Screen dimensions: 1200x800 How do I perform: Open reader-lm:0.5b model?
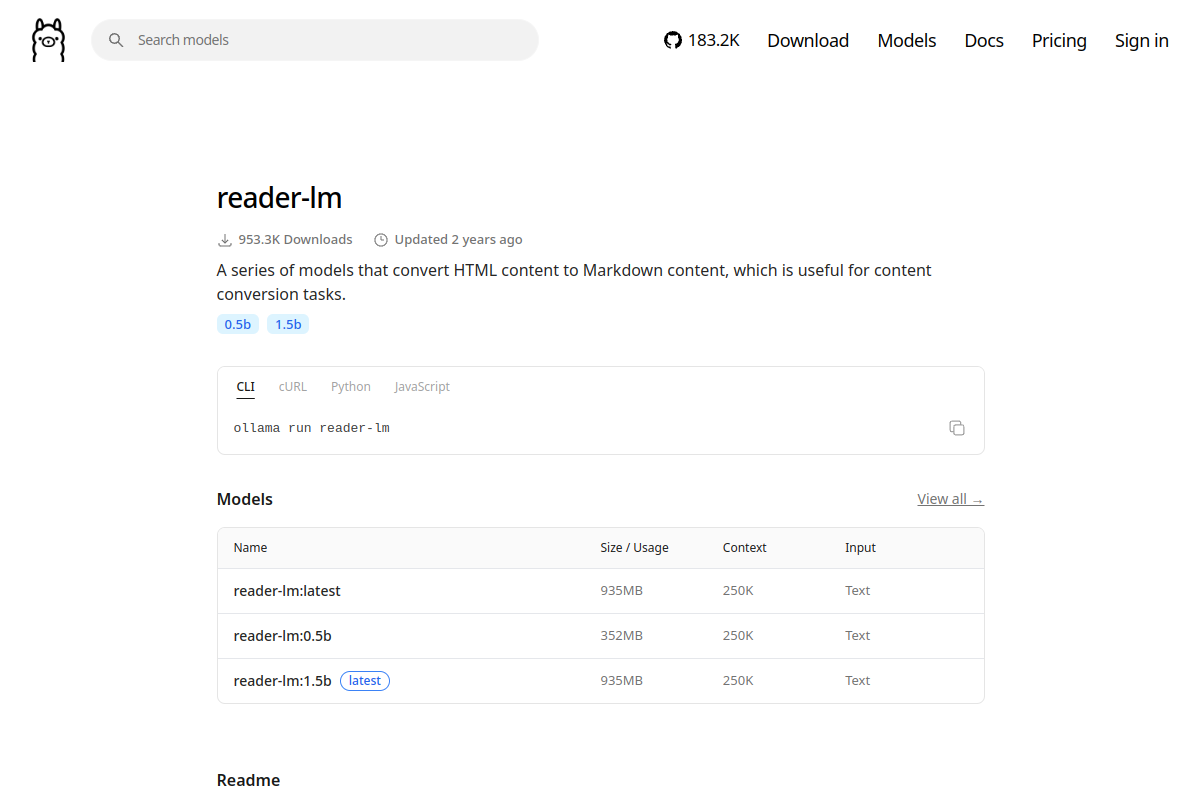pyautogui.click(x=282, y=636)
